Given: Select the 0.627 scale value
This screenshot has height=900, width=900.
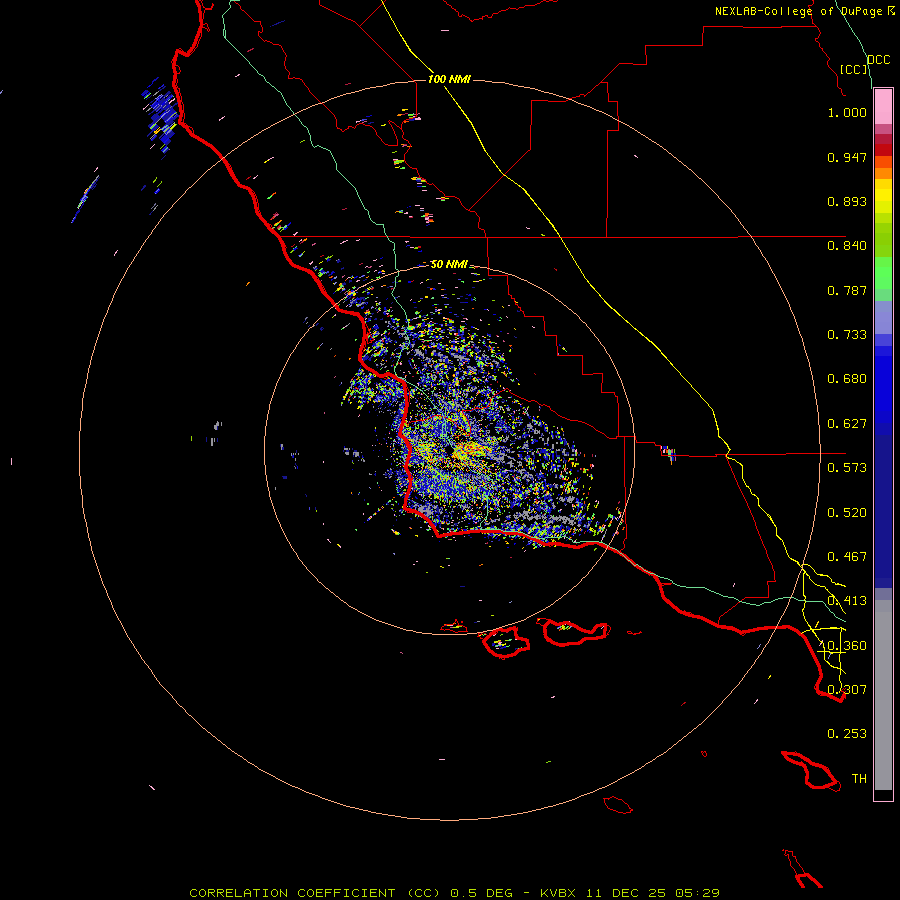Looking at the screenshot, I should click(847, 424).
